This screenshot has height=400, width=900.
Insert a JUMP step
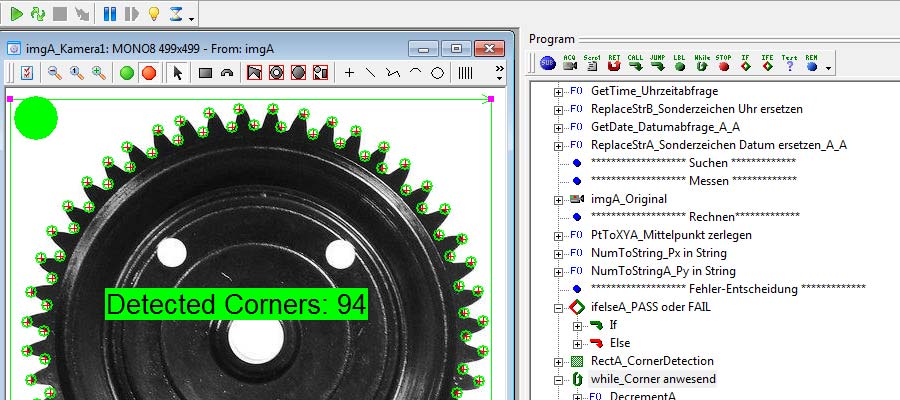pyautogui.click(x=658, y=63)
